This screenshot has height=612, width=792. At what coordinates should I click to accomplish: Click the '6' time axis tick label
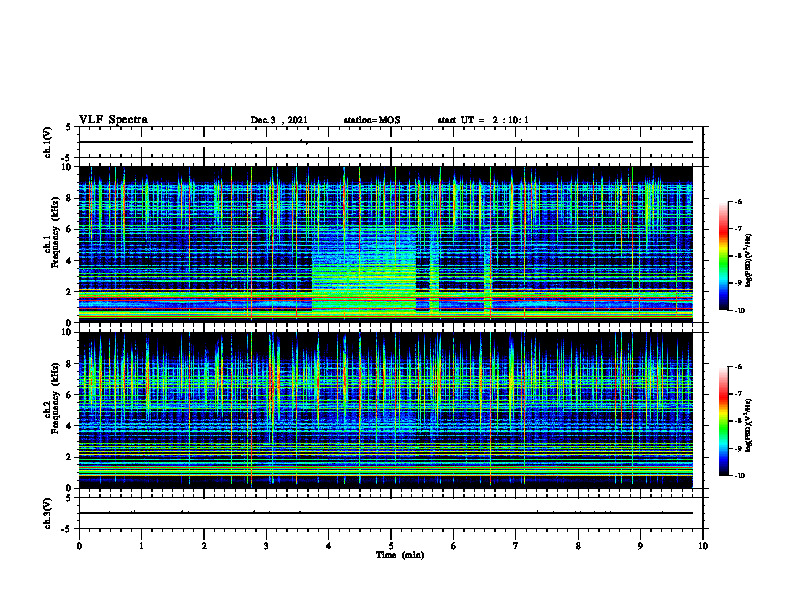(x=453, y=546)
